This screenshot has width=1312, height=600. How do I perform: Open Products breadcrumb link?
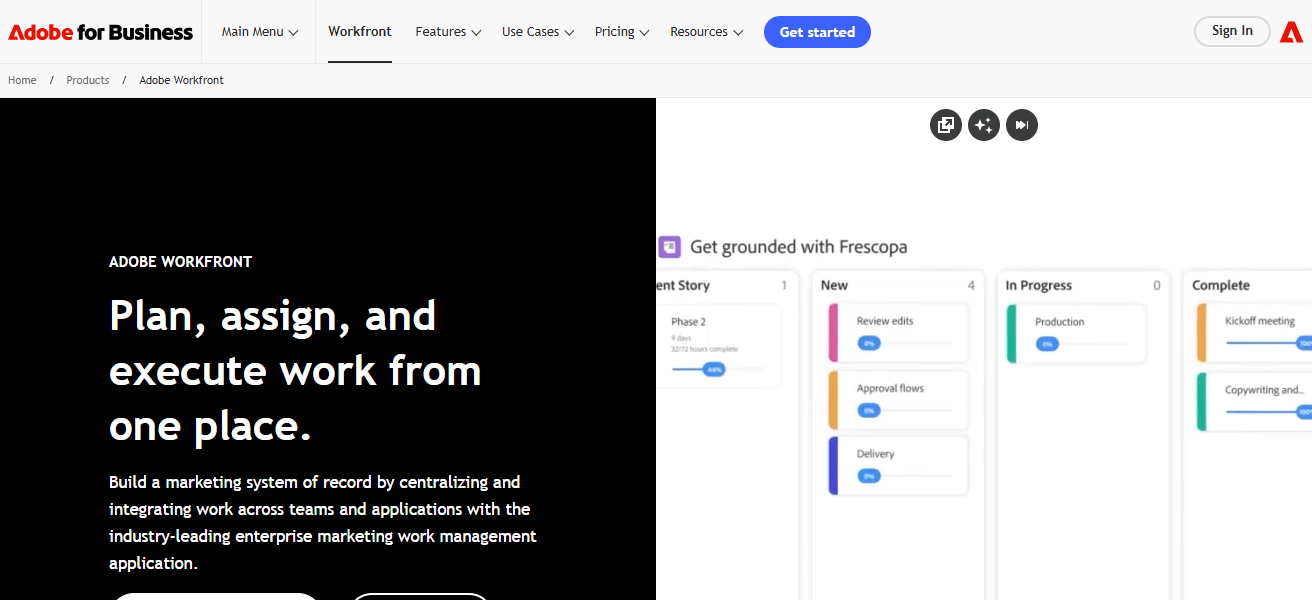click(87, 79)
